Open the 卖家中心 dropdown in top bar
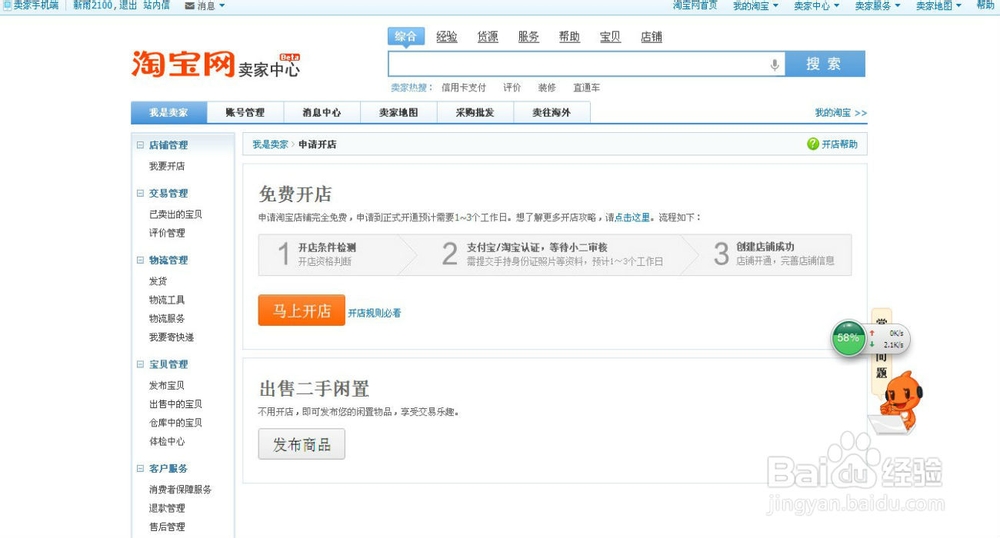1000x538 pixels. click(816, 6)
